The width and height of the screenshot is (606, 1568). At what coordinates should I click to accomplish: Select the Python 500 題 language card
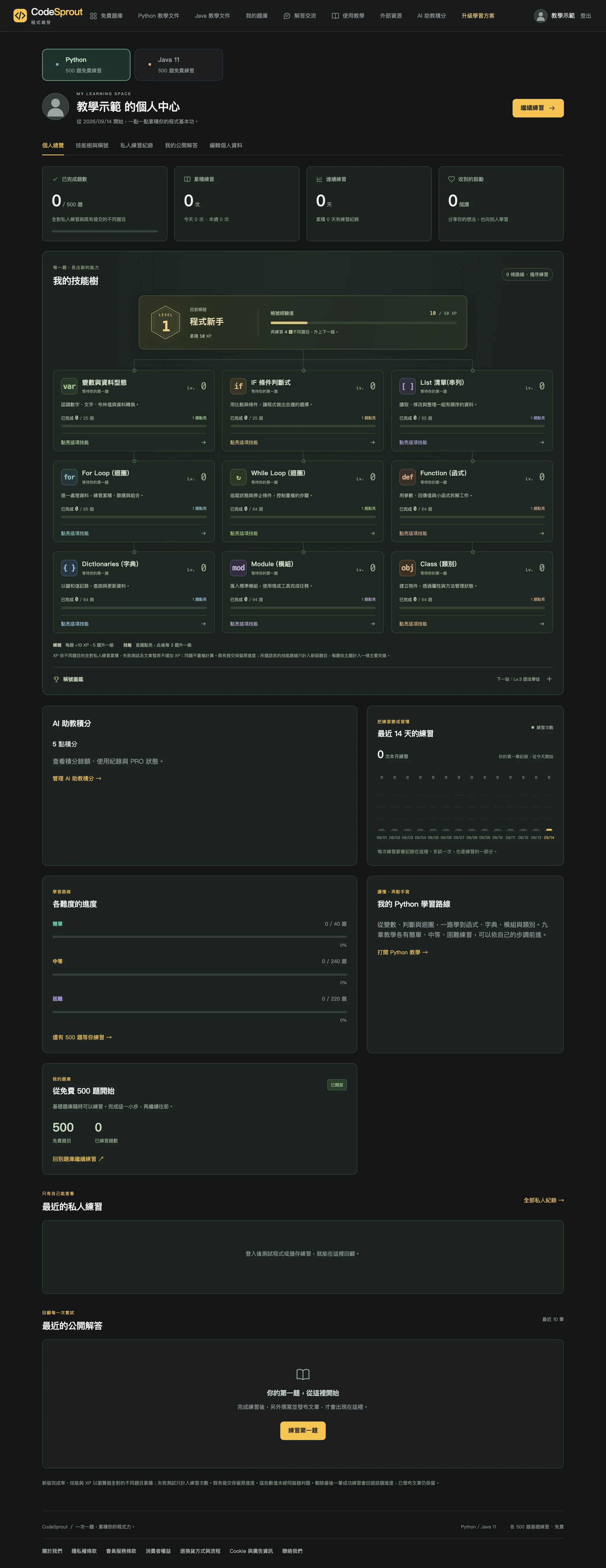pos(86,65)
